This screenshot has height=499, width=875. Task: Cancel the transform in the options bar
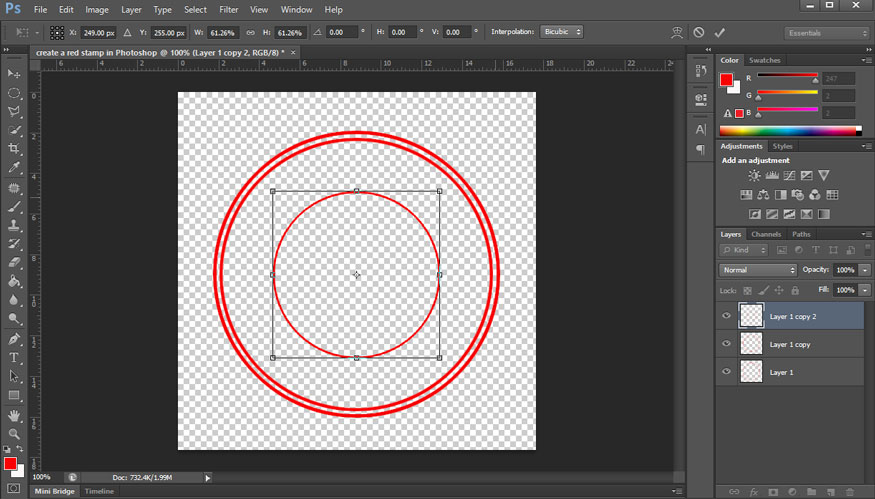click(698, 32)
